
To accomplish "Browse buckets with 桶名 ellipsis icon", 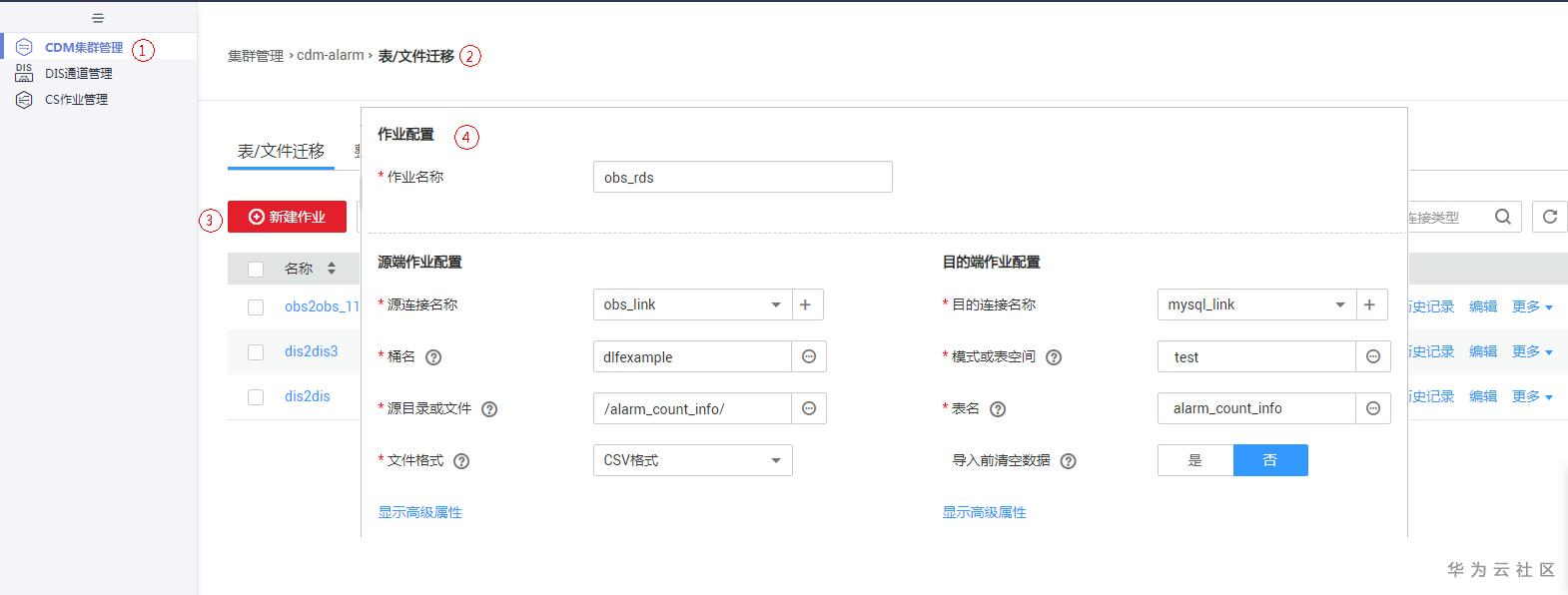I will click(809, 356).
